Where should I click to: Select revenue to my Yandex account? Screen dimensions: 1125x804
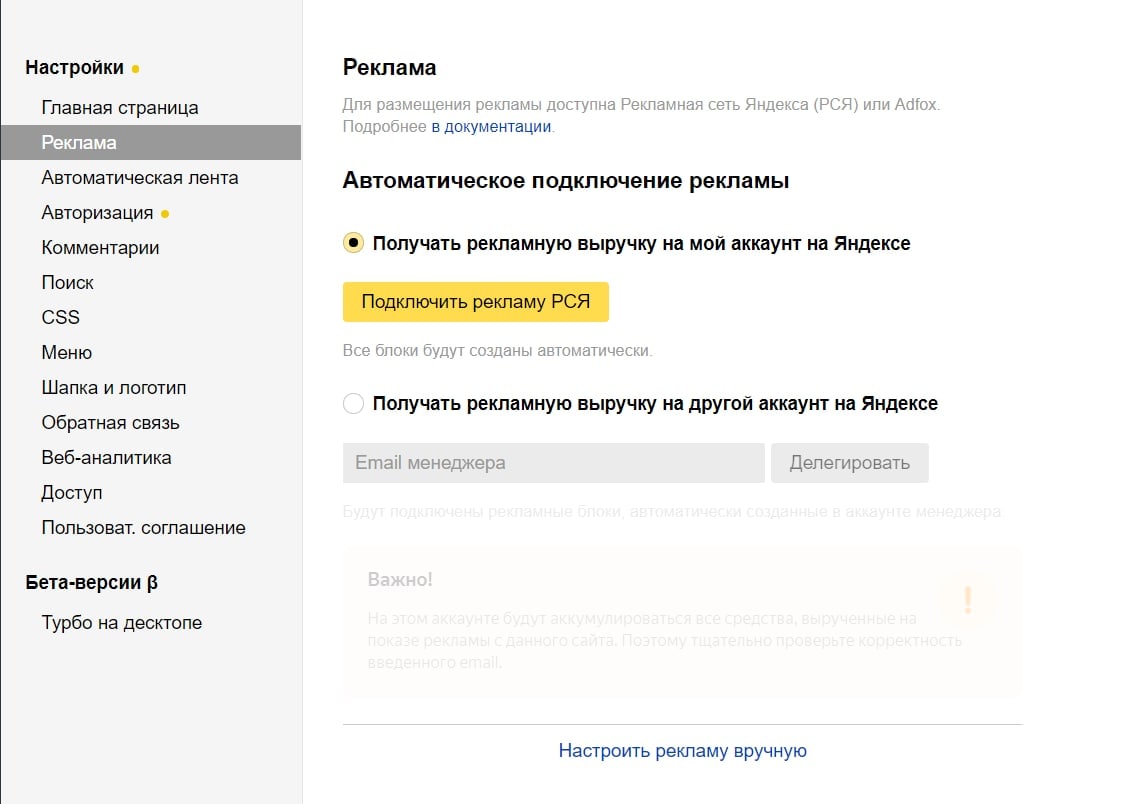[353, 243]
